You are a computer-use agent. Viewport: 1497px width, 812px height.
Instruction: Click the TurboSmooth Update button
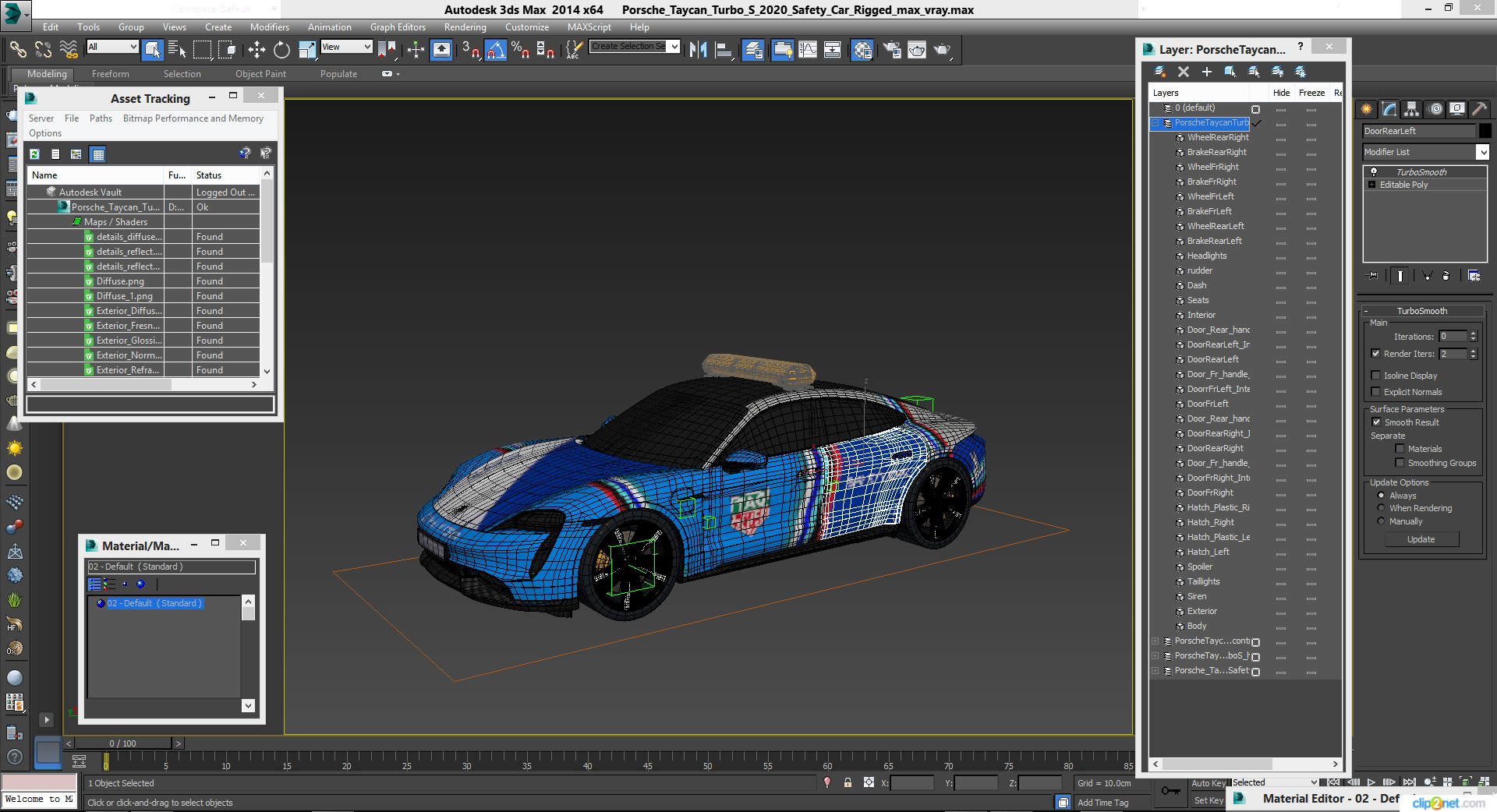(x=1421, y=539)
